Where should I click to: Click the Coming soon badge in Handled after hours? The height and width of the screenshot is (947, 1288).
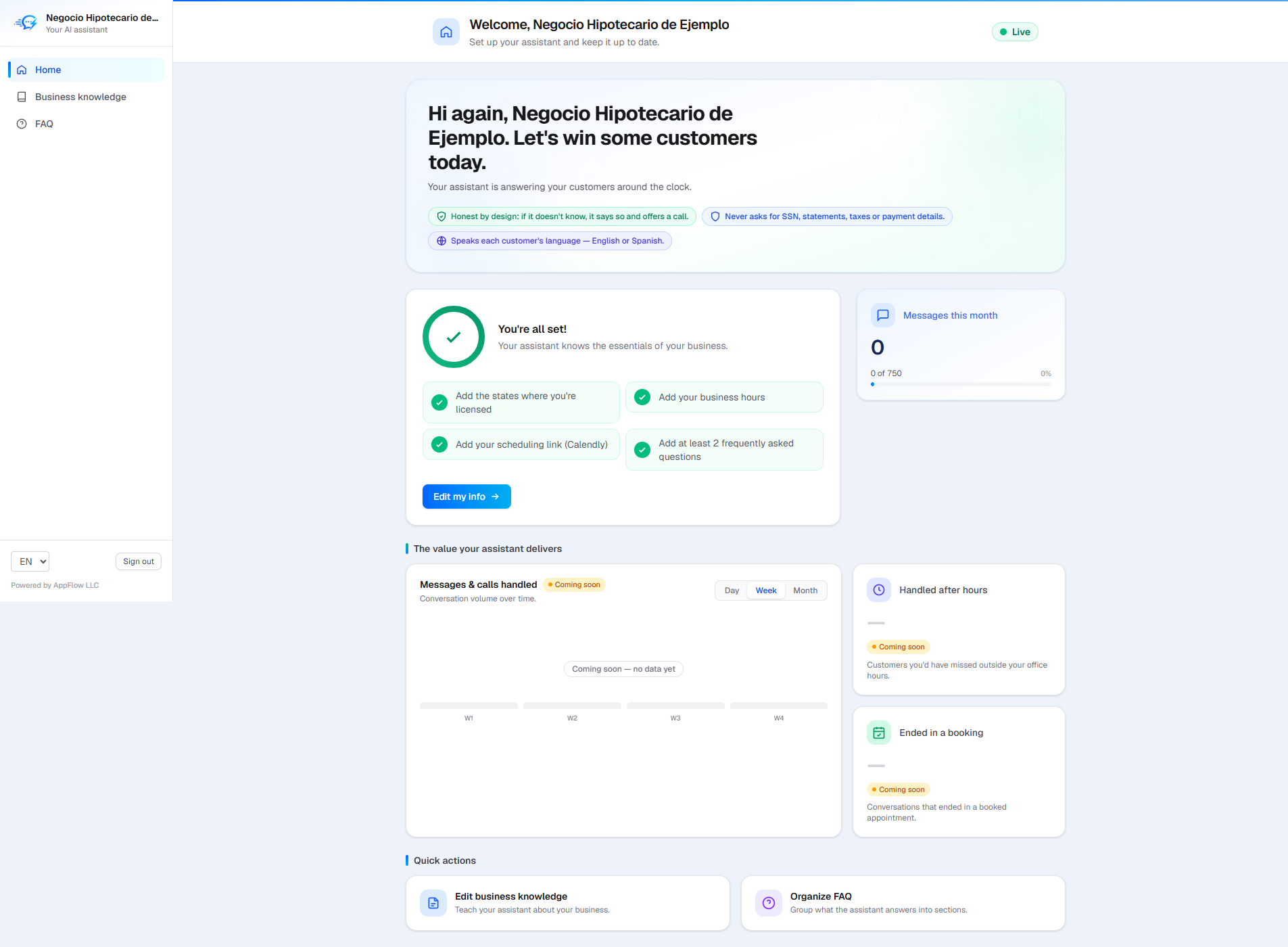click(899, 647)
